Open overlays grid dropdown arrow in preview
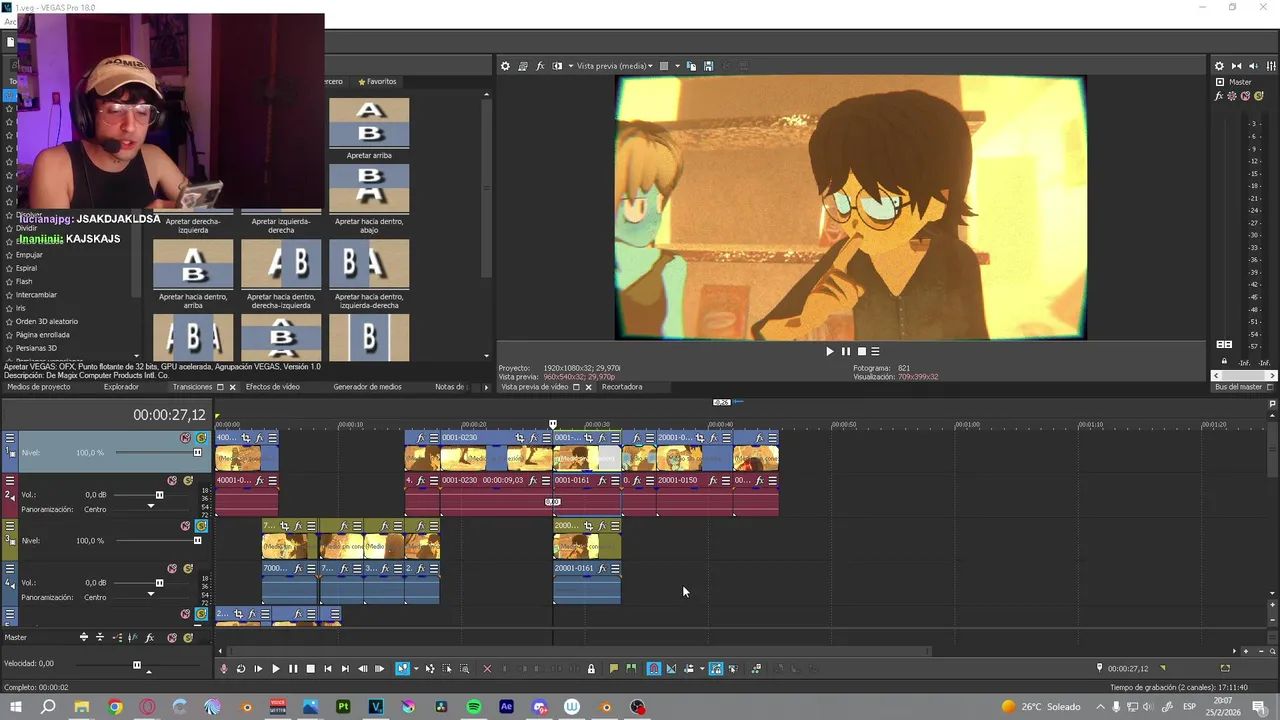This screenshot has width=1280, height=720. pyautogui.click(x=677, y=66)
